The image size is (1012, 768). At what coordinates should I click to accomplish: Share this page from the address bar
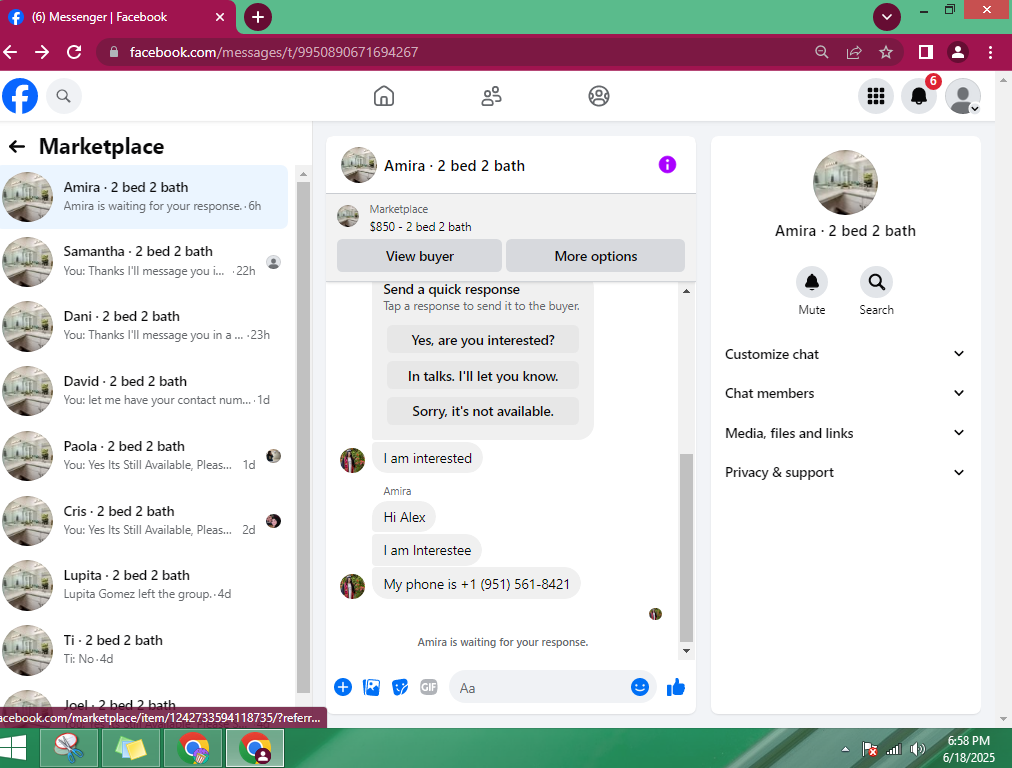[854, 52]
